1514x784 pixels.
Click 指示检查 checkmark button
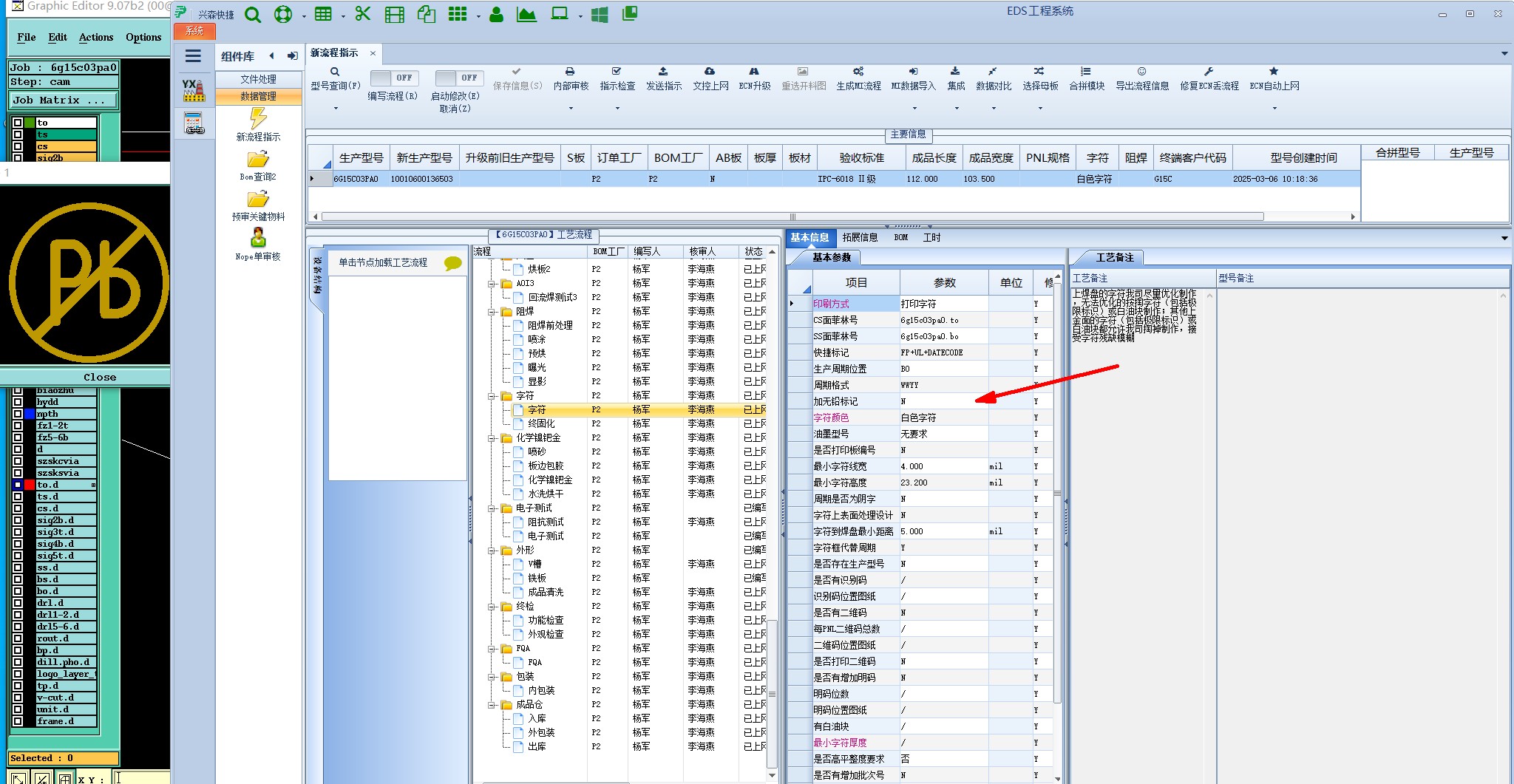click(x=617, y=79)
